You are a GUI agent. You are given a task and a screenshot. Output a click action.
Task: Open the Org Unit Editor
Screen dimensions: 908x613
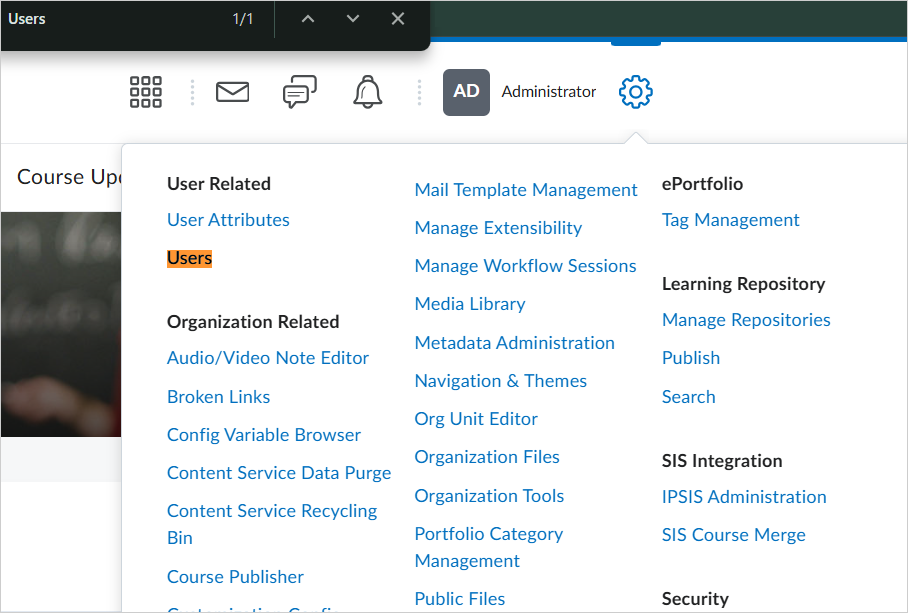[476, 418]
